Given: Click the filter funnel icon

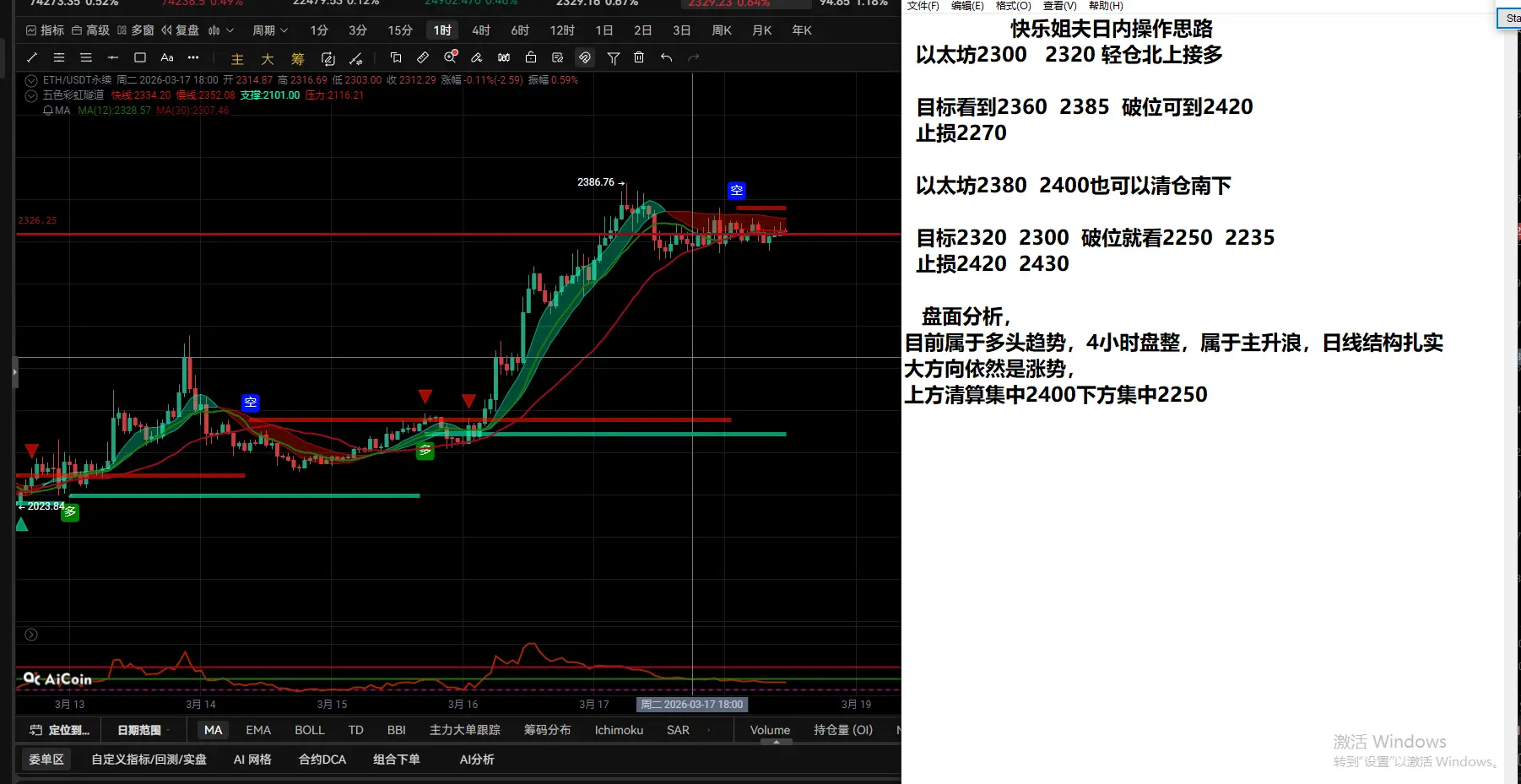Looking at the screenshot, I should pos(614,57).
